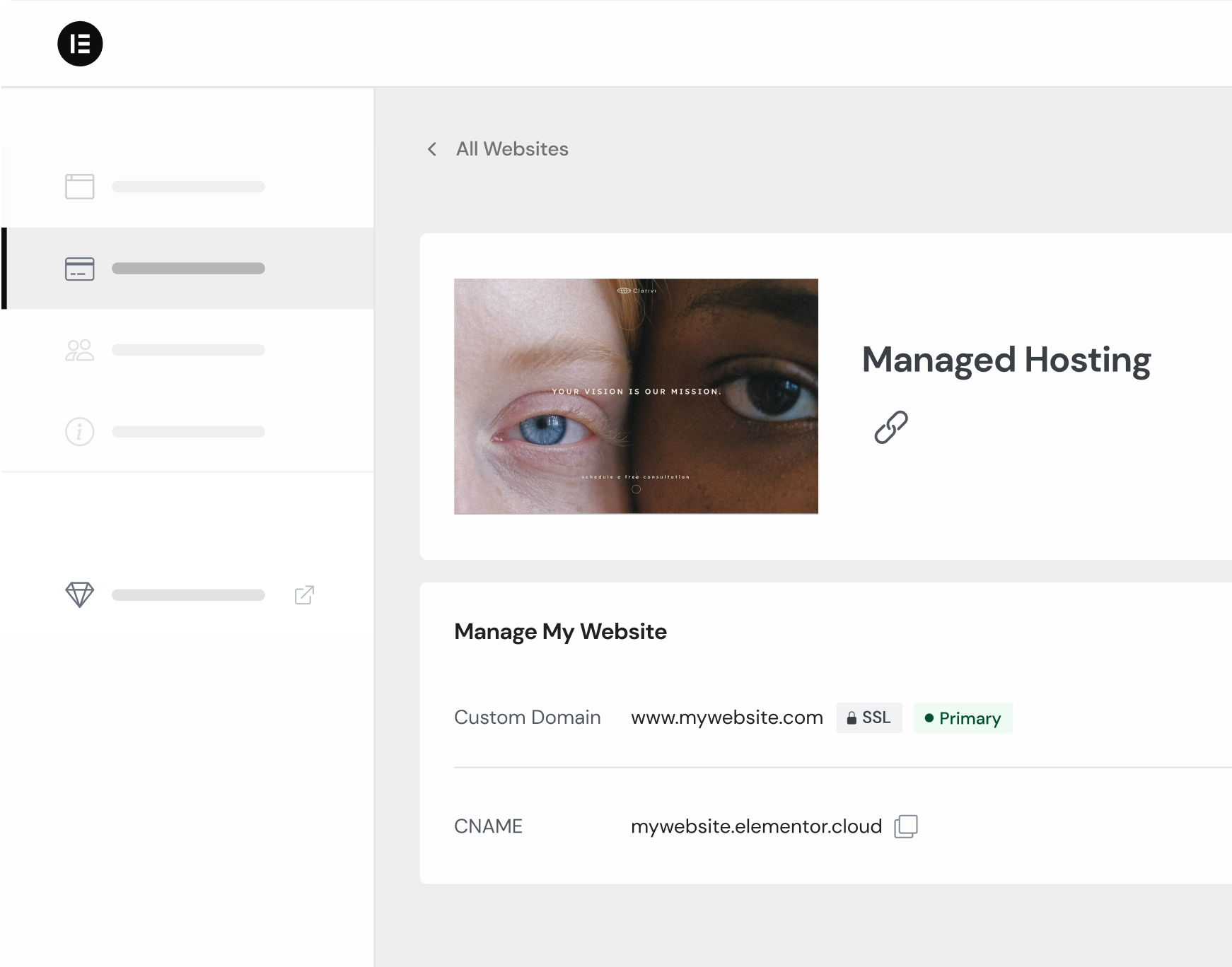Click the info circle icon in sidebar
This screenshot has height=967, width=1232.
[80, 432]
